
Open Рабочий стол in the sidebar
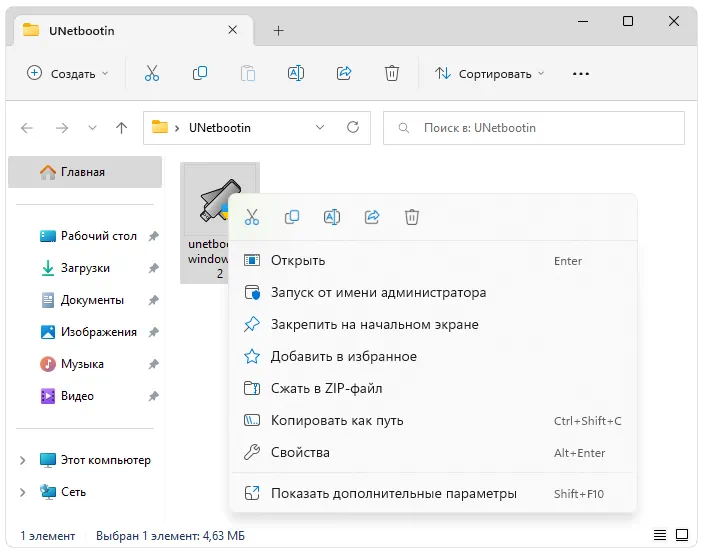pos(88,236)
